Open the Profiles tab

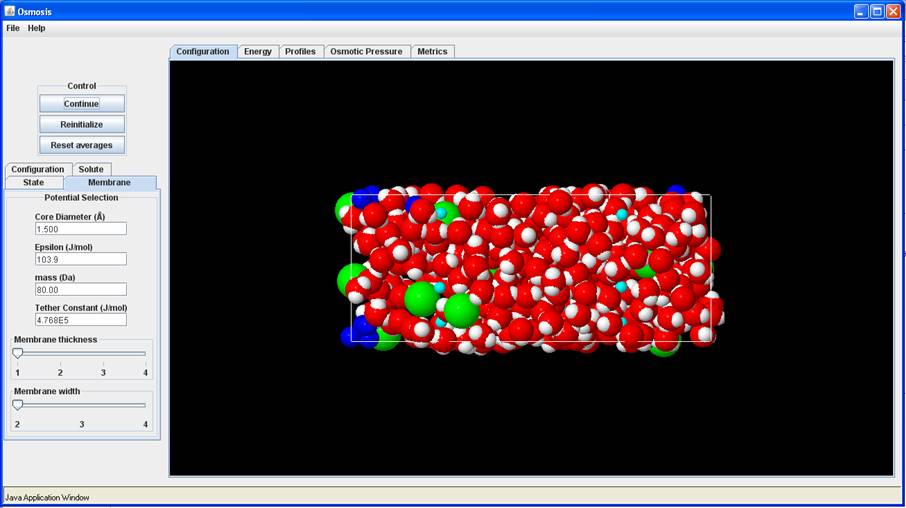(x=300, y=51)
